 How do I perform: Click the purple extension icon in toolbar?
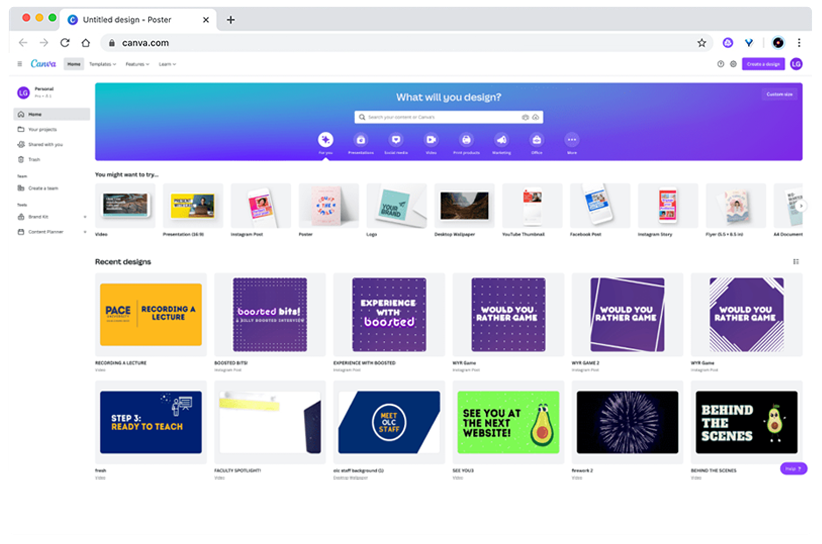coord(728,43)
